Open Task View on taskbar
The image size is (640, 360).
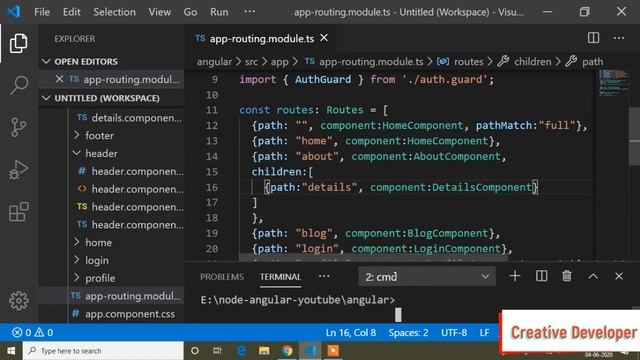(x=217, y=351)
